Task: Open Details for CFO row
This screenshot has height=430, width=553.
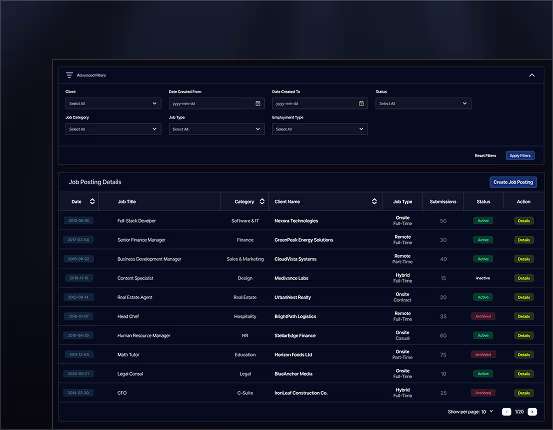Action: tap(524, 393)
